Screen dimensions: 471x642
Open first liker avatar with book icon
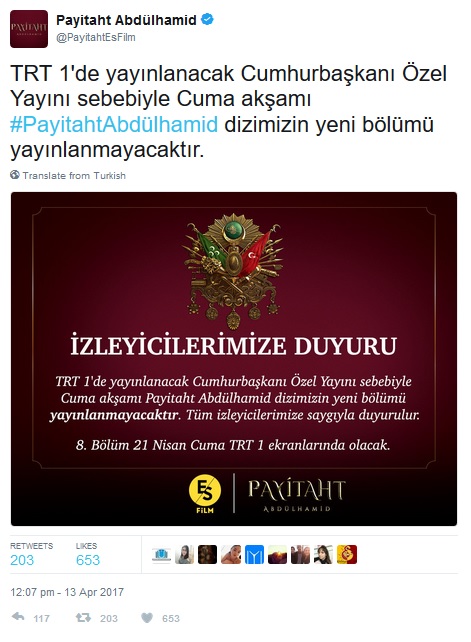point(161,555)
